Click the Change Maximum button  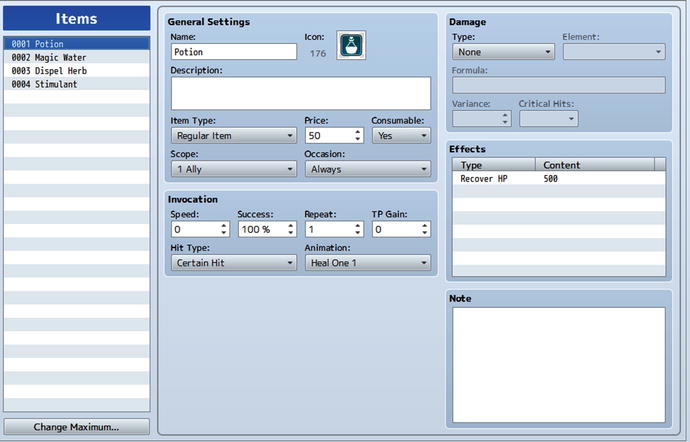pos(77,427)
